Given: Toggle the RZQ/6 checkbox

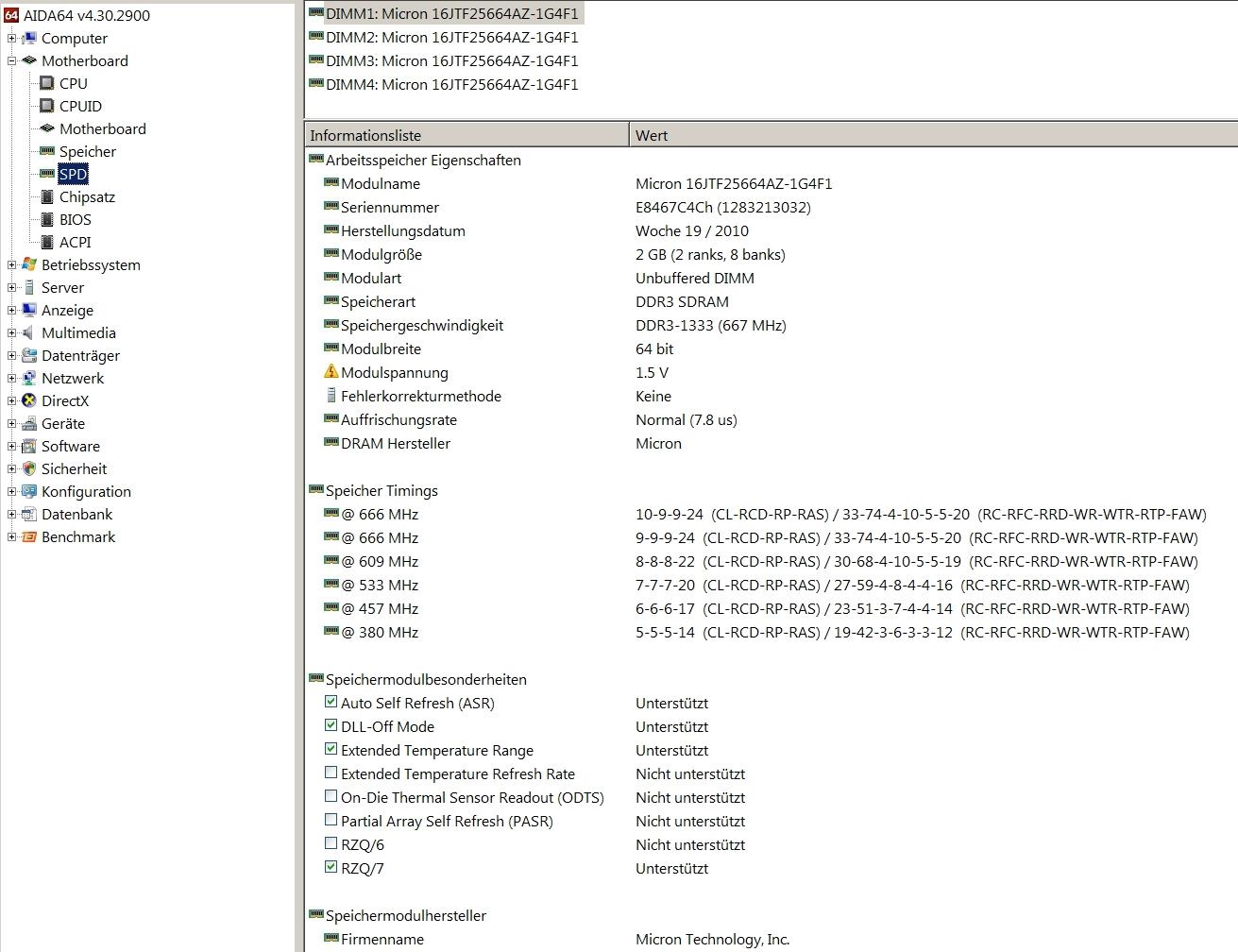Looking at the screenshot, I should tap(331, 843).
